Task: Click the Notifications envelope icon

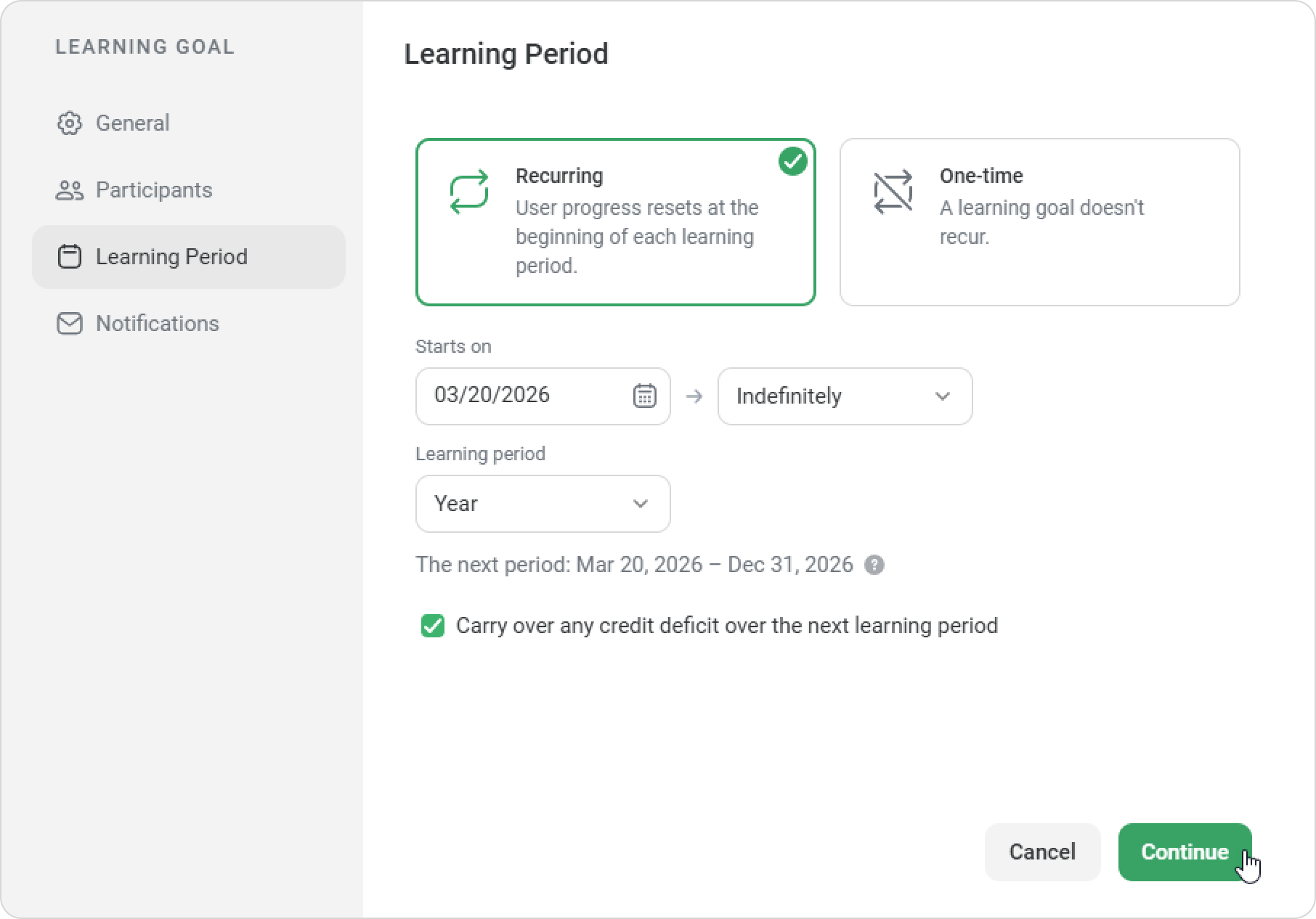Action: pos(69,324)
